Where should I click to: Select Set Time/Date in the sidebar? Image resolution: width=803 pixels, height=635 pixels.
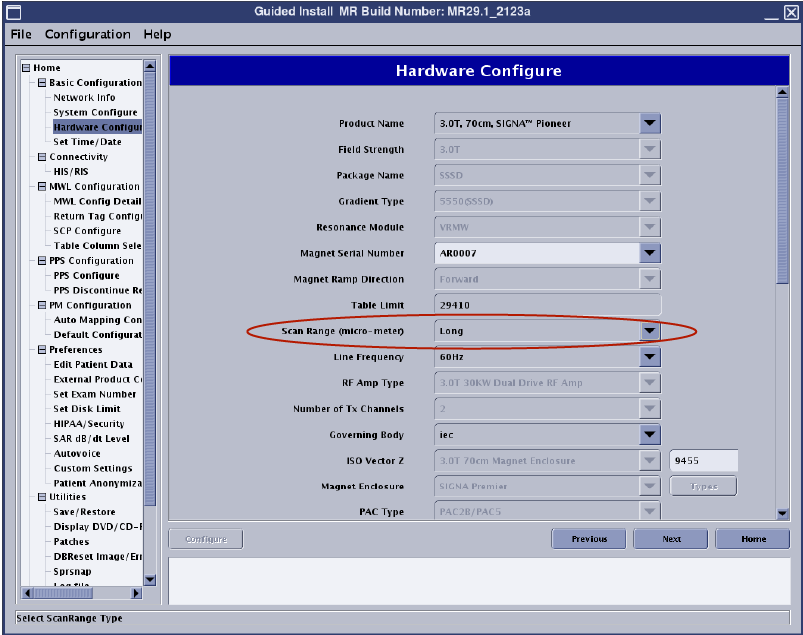87,142
